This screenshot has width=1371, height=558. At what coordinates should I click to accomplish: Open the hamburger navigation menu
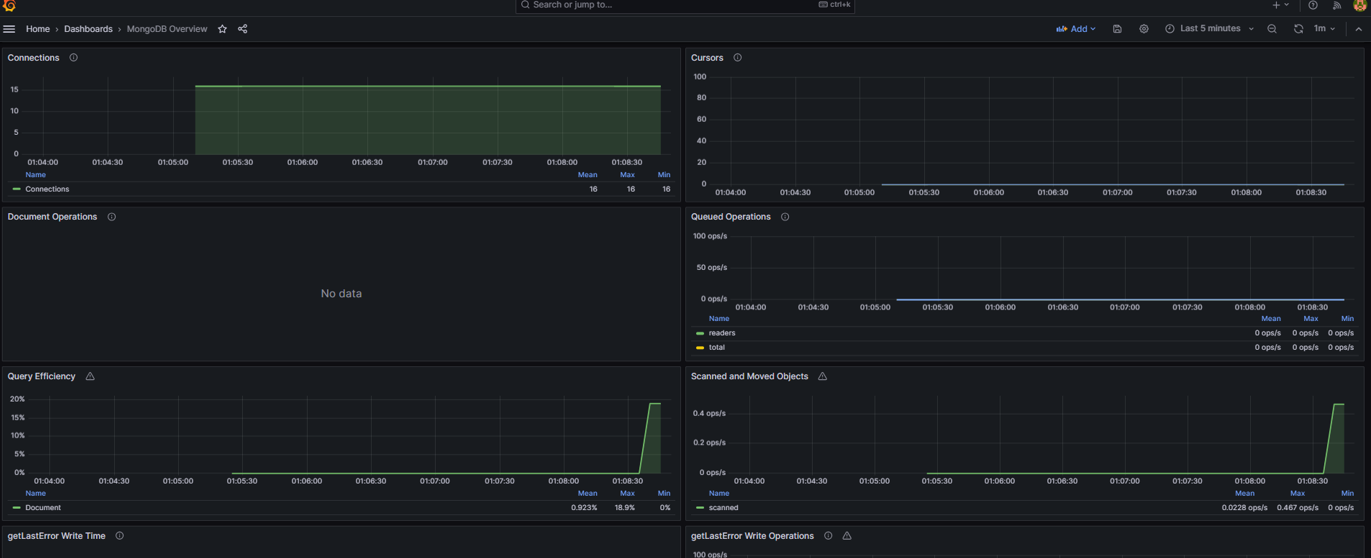coord(9,29)
